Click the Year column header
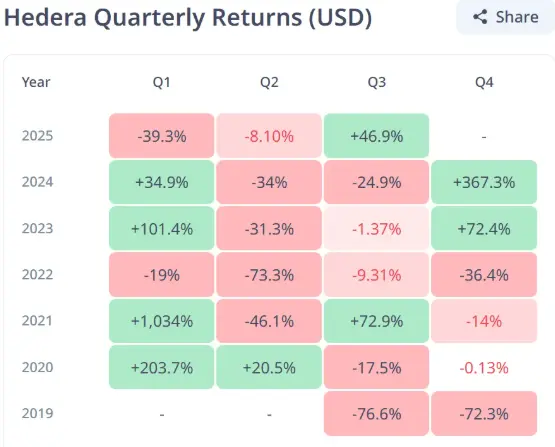Viewport: 555px width, 447px height. (x=36, y=82)
